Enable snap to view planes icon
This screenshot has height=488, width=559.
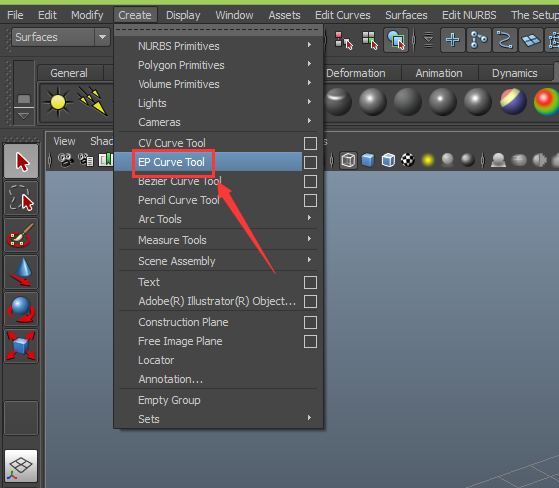pyautogui.click(x=531, y=40)
